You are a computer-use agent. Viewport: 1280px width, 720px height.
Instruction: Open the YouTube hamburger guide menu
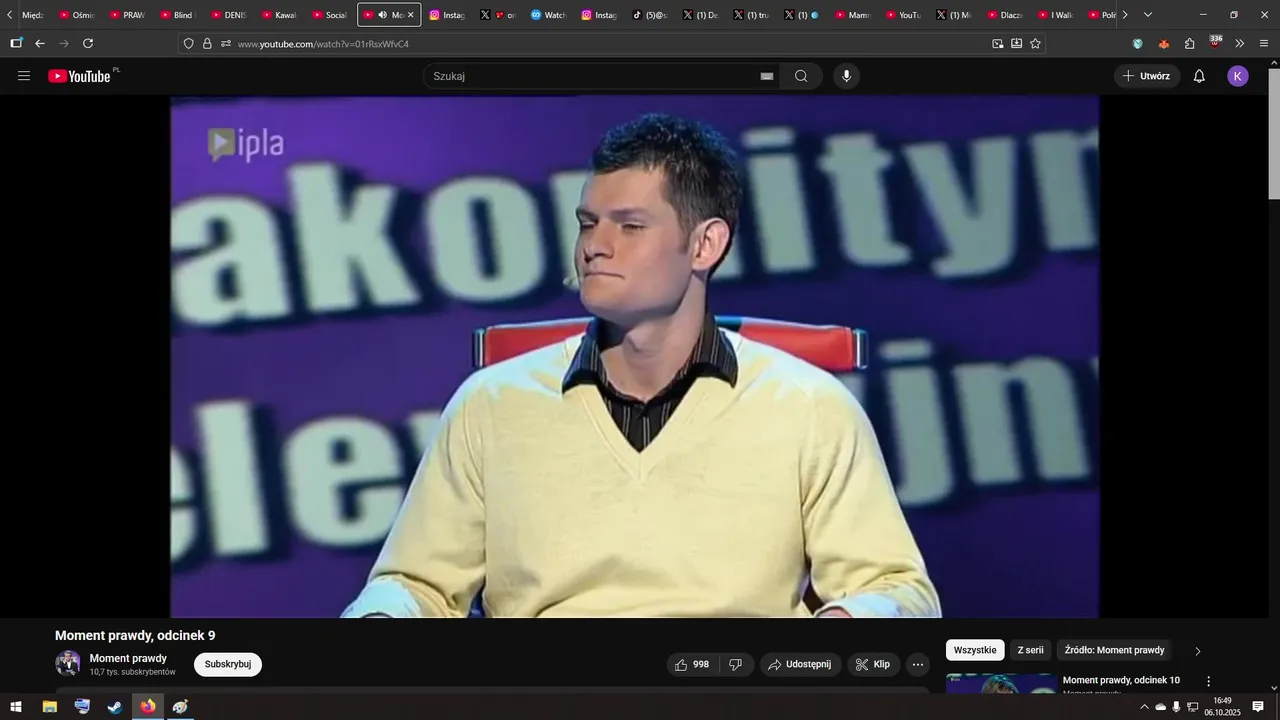click(24, 76)
